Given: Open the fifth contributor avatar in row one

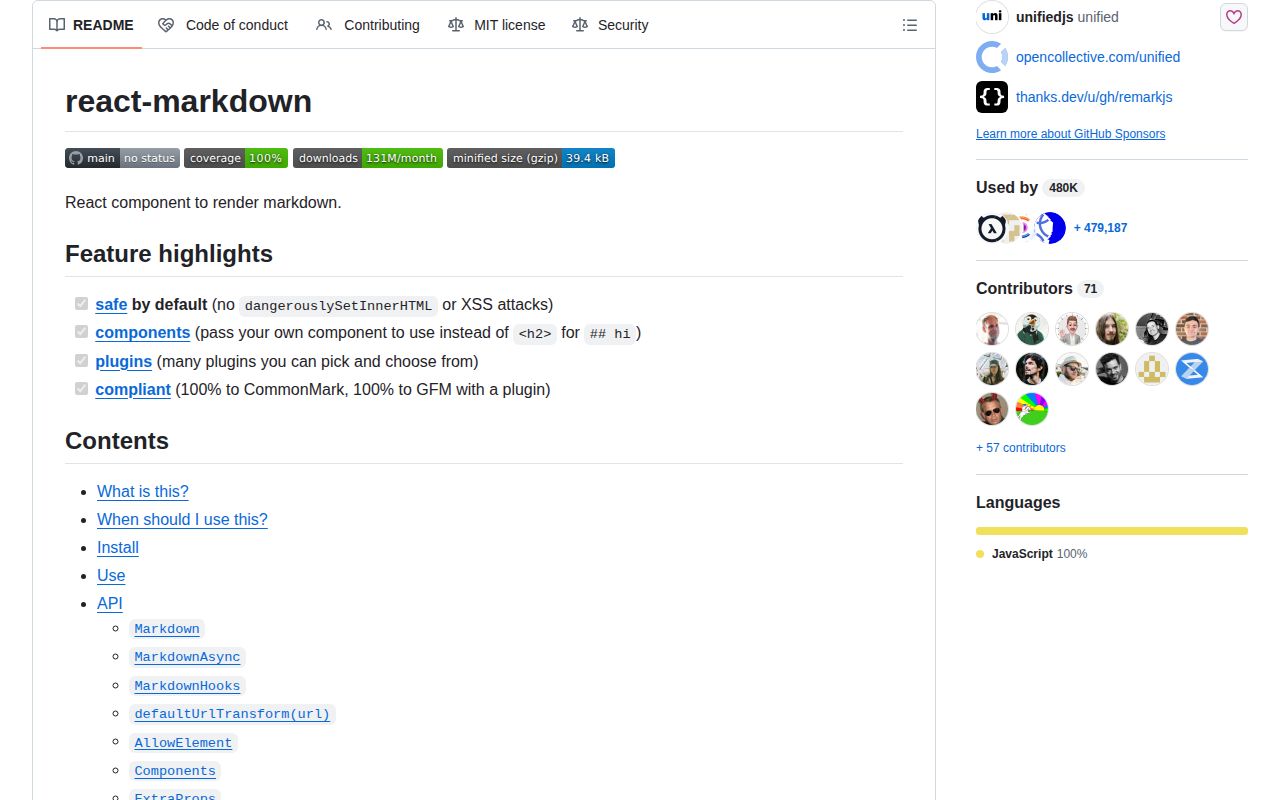Looking at the screenshot, I should click(1152, 329).
